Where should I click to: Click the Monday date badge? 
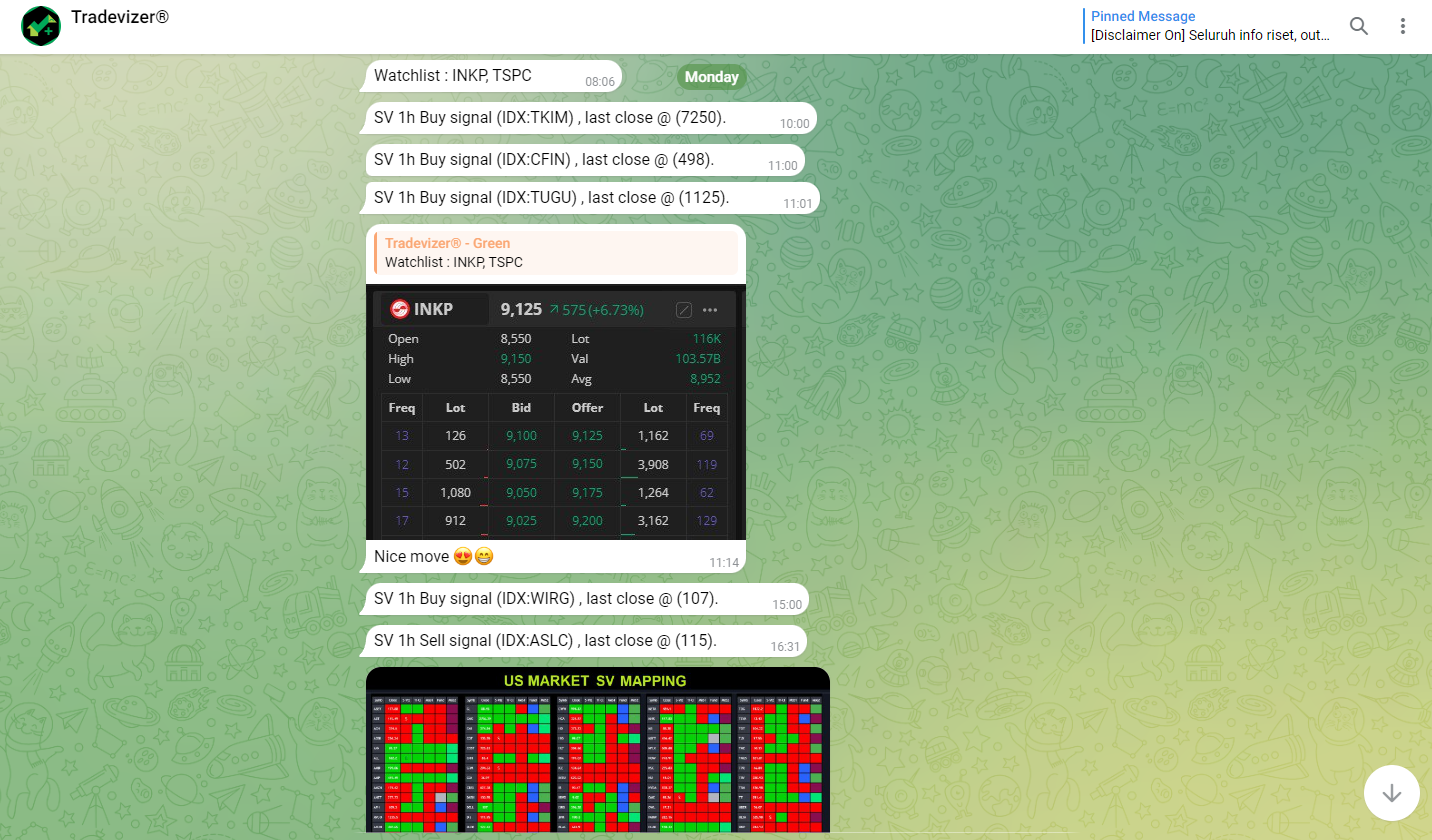pos(711,77)
